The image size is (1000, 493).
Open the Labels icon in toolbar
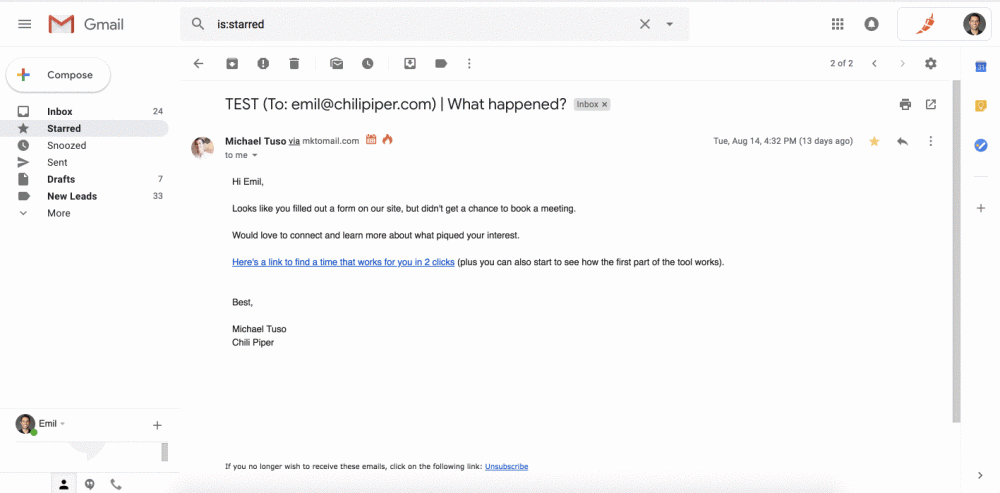pyautogui.click(x=441, y=63)
